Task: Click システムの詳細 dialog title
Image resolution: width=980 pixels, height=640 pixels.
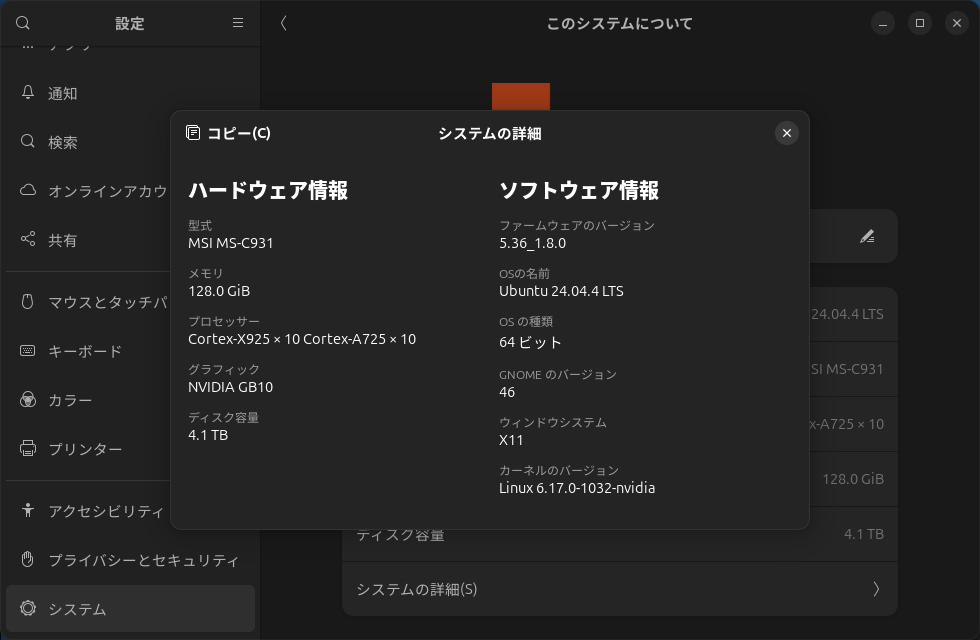Action: pos(489,133)
